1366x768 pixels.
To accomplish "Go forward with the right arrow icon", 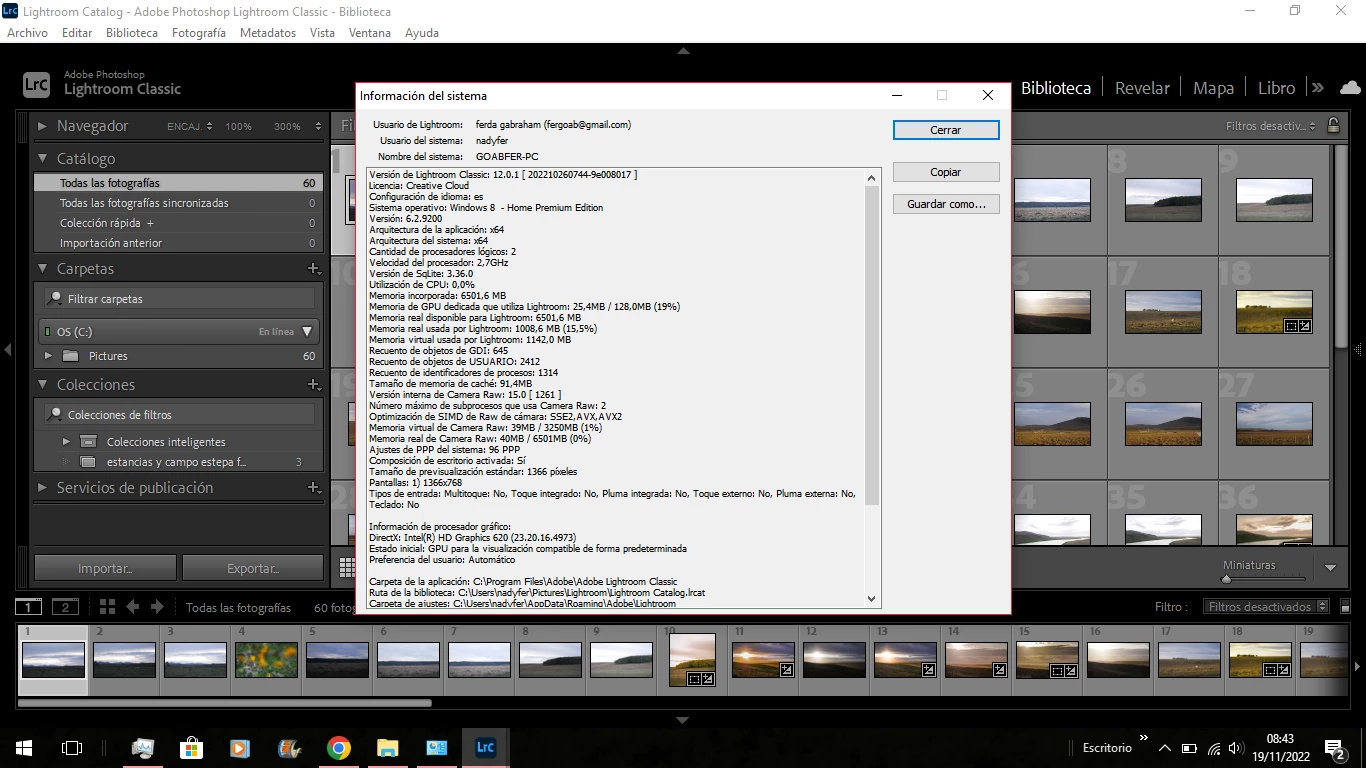I will click(x=157, y=607).
